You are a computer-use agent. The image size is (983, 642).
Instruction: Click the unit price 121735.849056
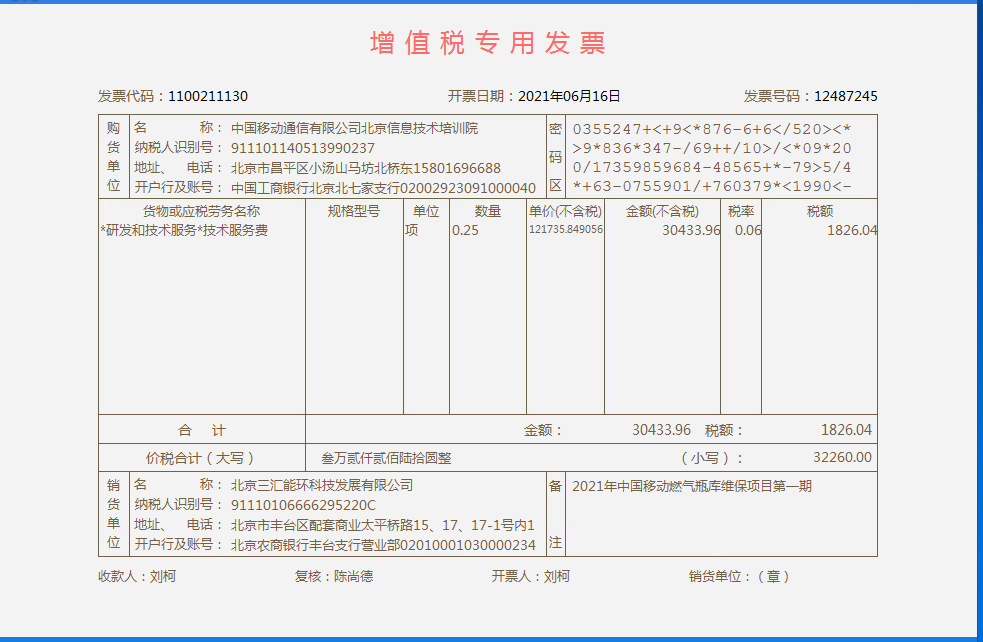coord(565,230)
